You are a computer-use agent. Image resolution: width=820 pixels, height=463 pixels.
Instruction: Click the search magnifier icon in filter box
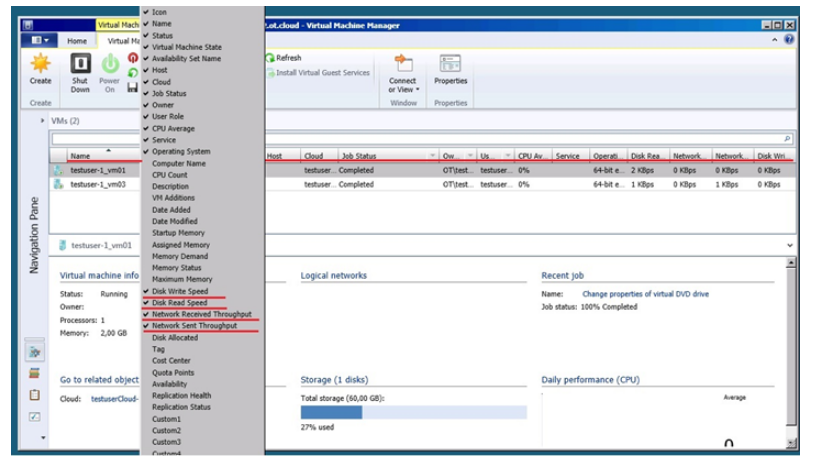click(x=787, y=139)
